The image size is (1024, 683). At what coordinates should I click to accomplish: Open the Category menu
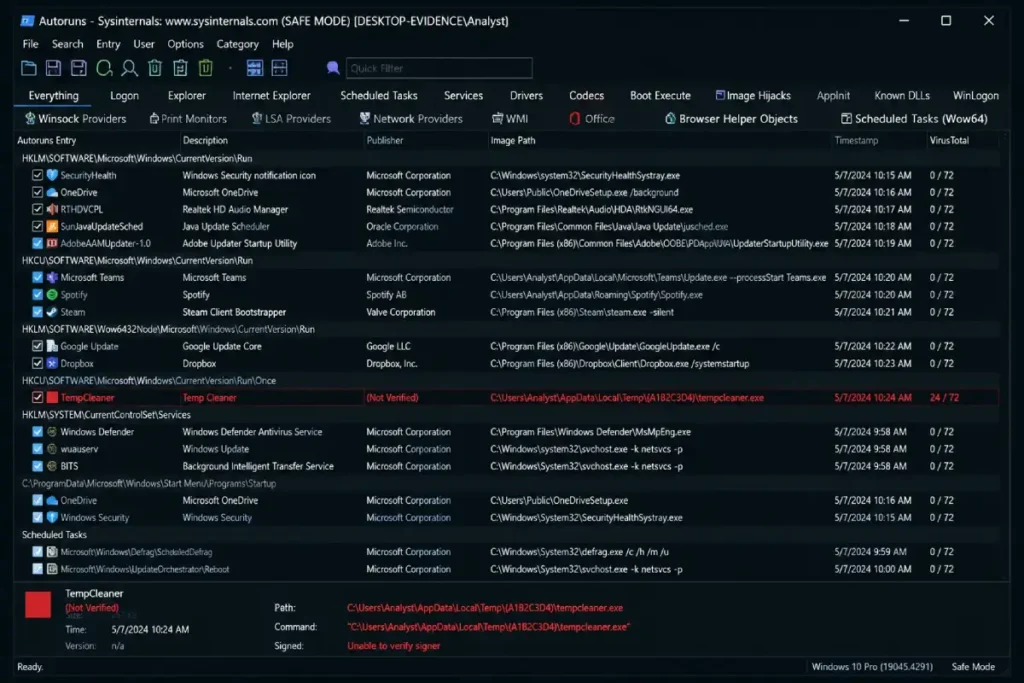coord(237,44)
